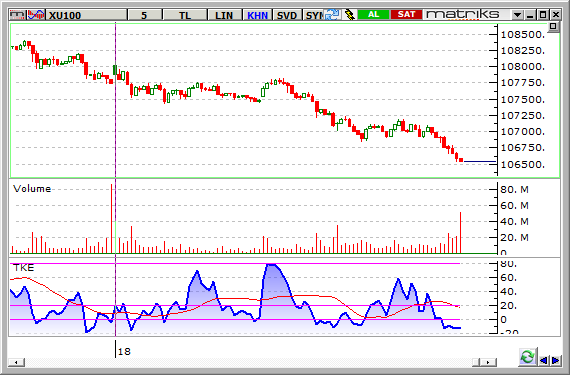Click the 18 date marker on the time axis
Viewport: 570px width, 375px height.
tap(124, 352)
